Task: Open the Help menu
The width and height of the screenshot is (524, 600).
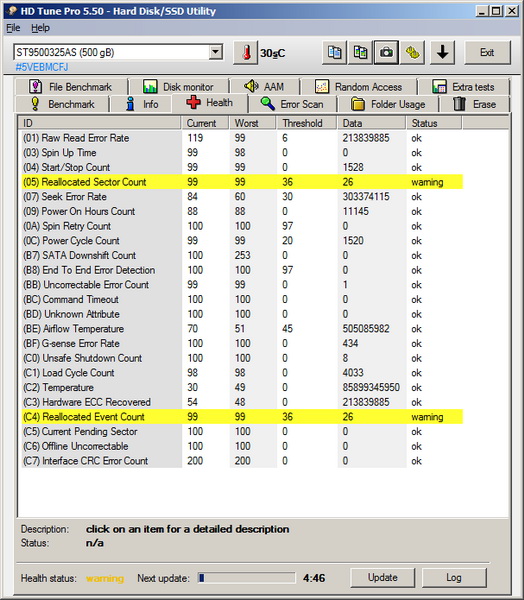Action: coord(40,28)
